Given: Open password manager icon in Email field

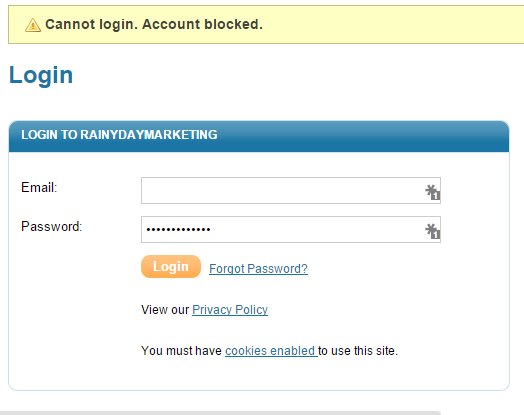Looking at the screenshot, I should [432, 192].
